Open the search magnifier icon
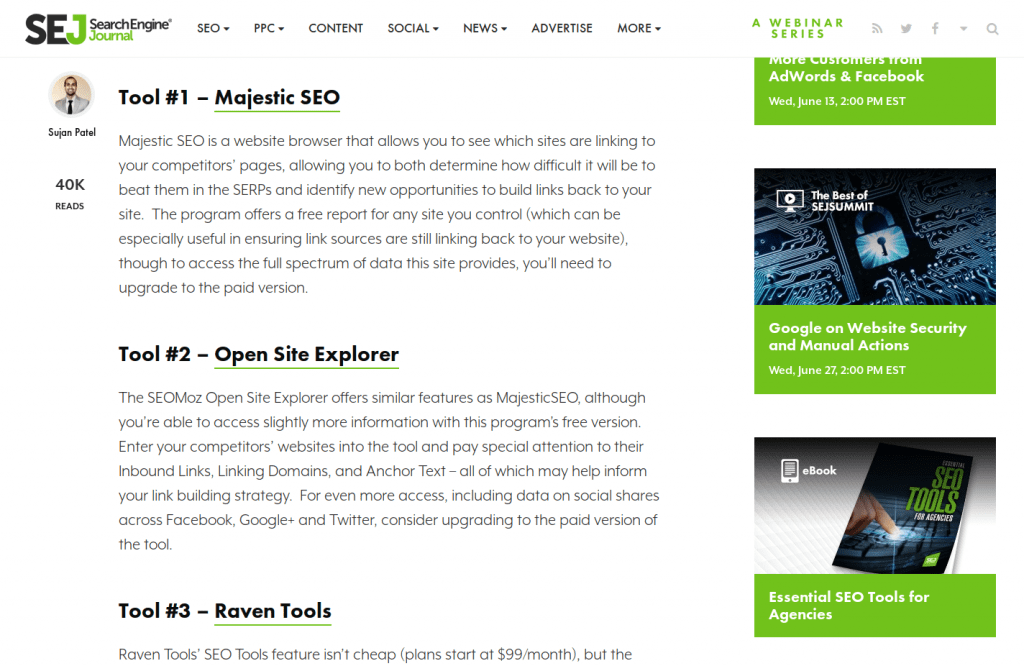This screenshot has height=666, width=1024. coord(992,29)
